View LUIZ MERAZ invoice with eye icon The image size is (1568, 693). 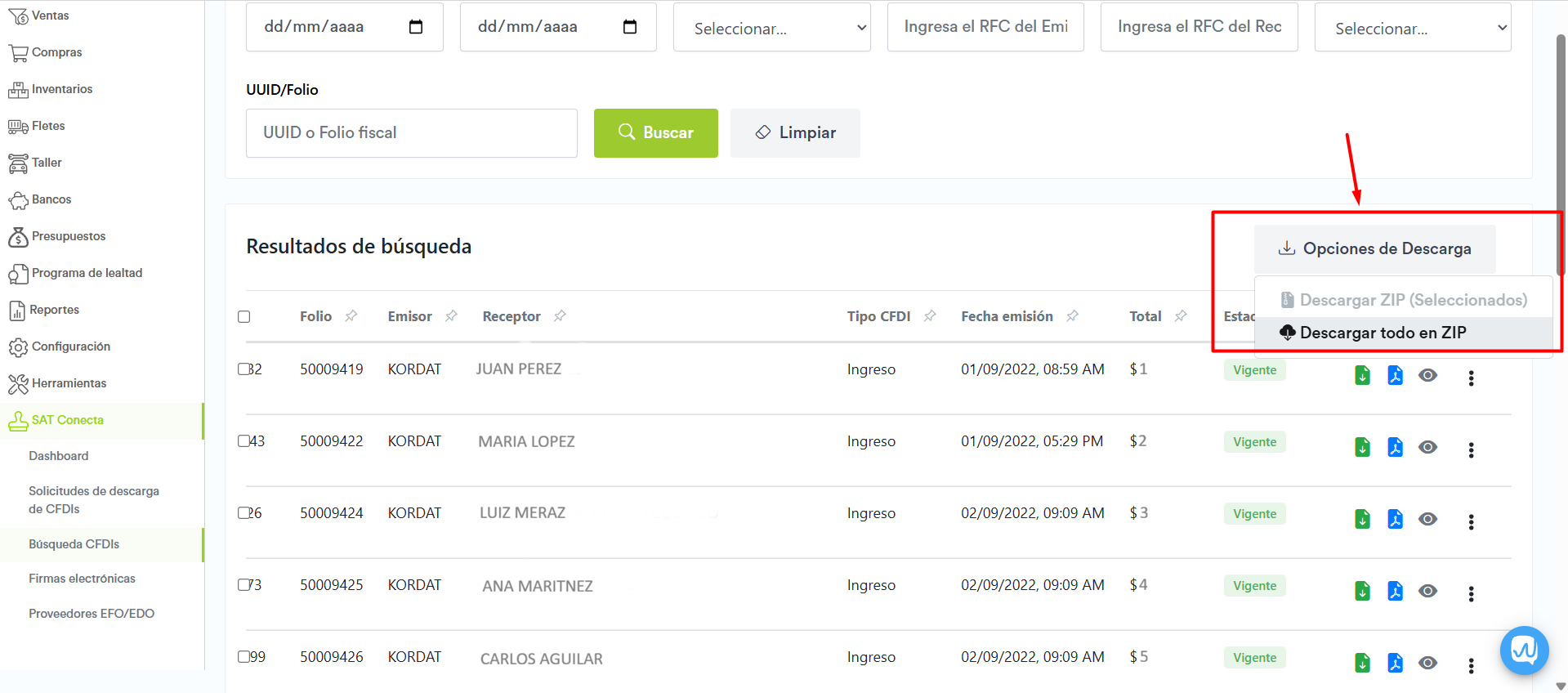coord(1427,520)
